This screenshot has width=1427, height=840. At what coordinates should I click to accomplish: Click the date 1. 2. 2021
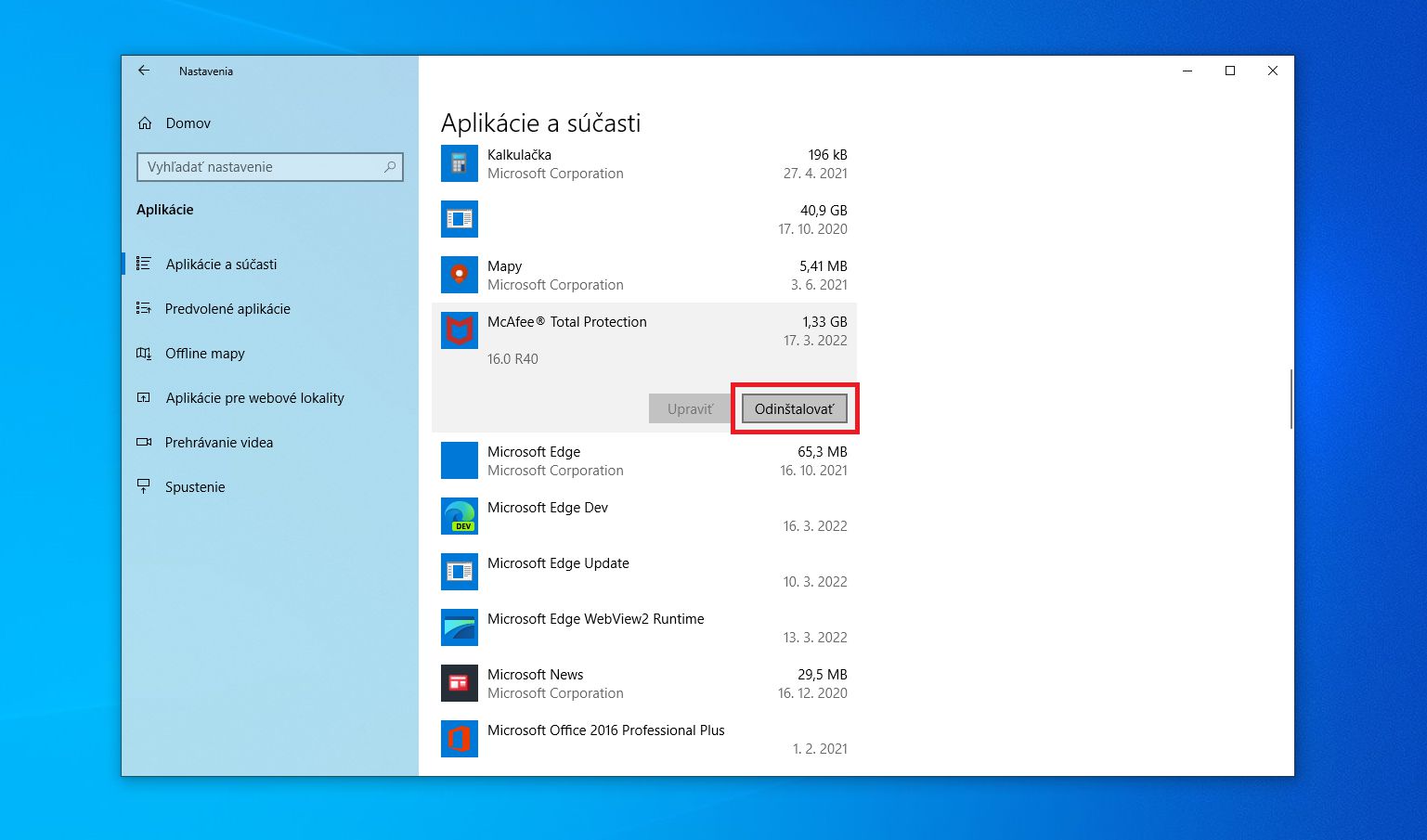pos(820,749)
